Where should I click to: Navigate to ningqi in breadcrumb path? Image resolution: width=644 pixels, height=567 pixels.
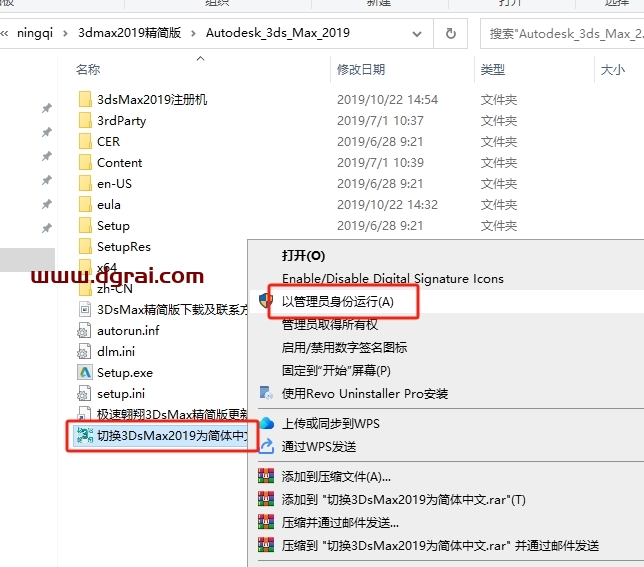[x=35, y=33]
